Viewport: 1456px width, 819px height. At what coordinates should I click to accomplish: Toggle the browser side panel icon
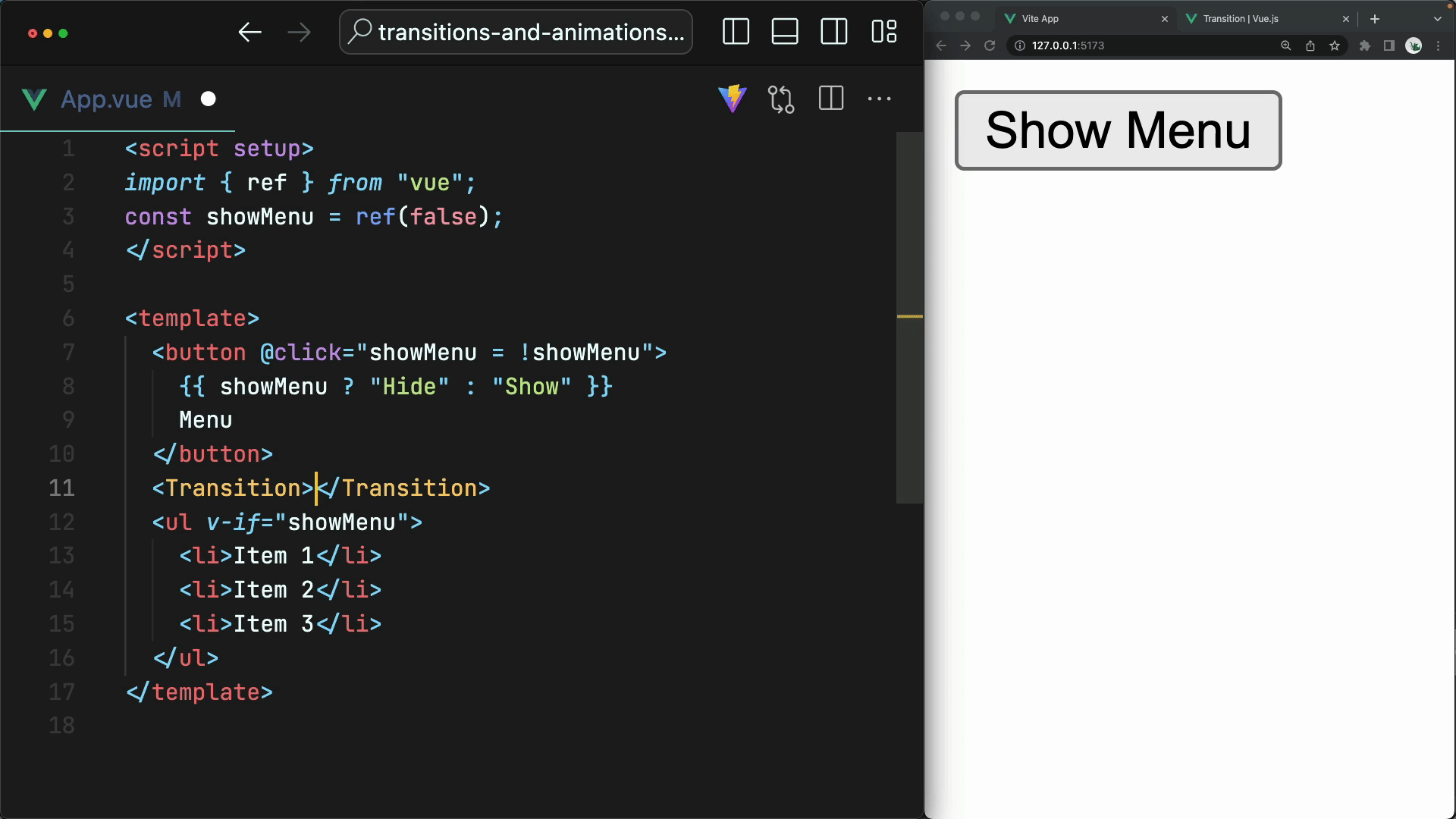click(1389, 45)
